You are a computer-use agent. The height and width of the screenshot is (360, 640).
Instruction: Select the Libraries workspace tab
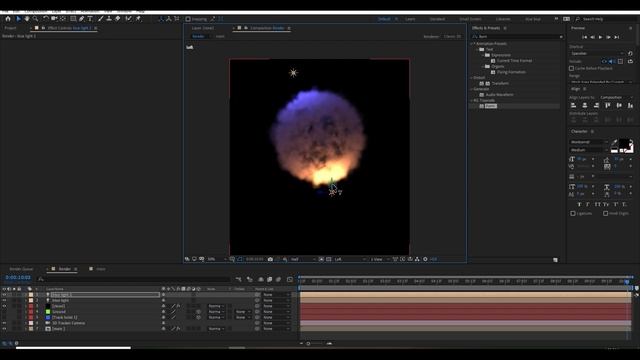[x=503, y=19]
